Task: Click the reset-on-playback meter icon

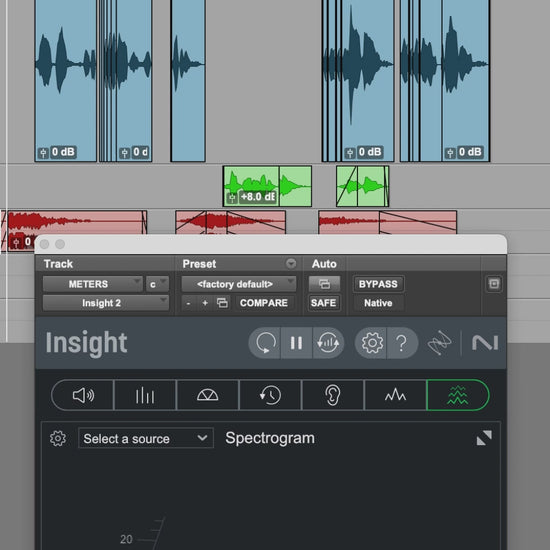Action: click(328, 343)
